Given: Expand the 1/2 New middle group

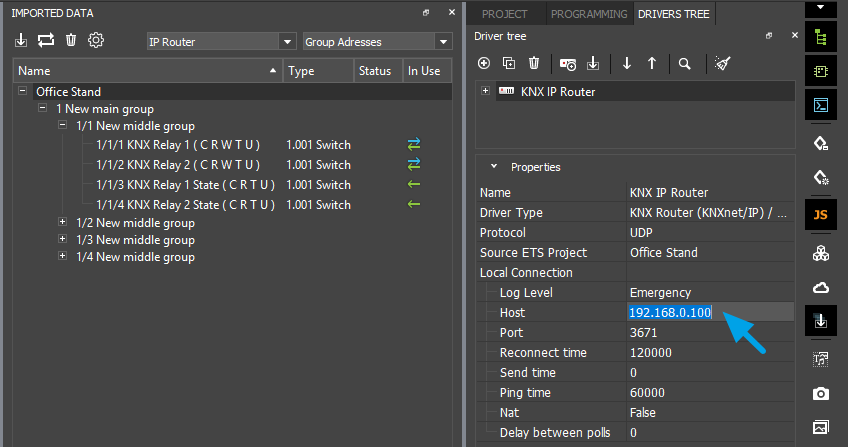Looking at the screenshot, I should point(63,222).
